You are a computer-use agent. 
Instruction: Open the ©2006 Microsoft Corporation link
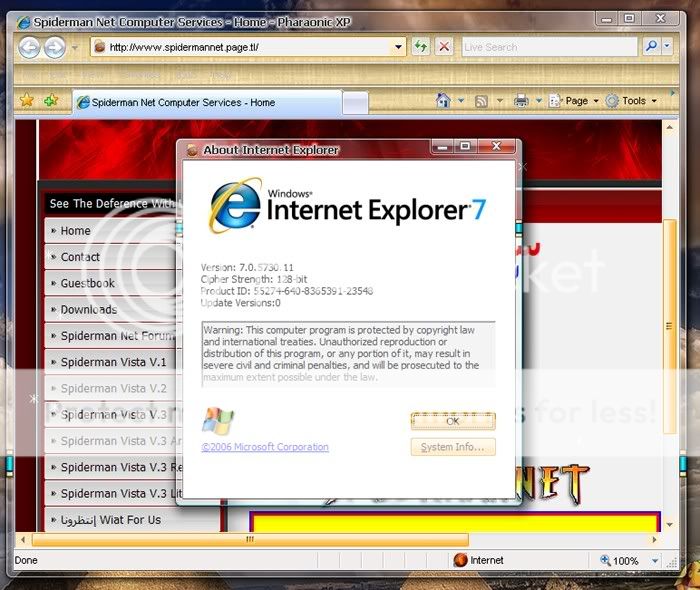point(265,447)
